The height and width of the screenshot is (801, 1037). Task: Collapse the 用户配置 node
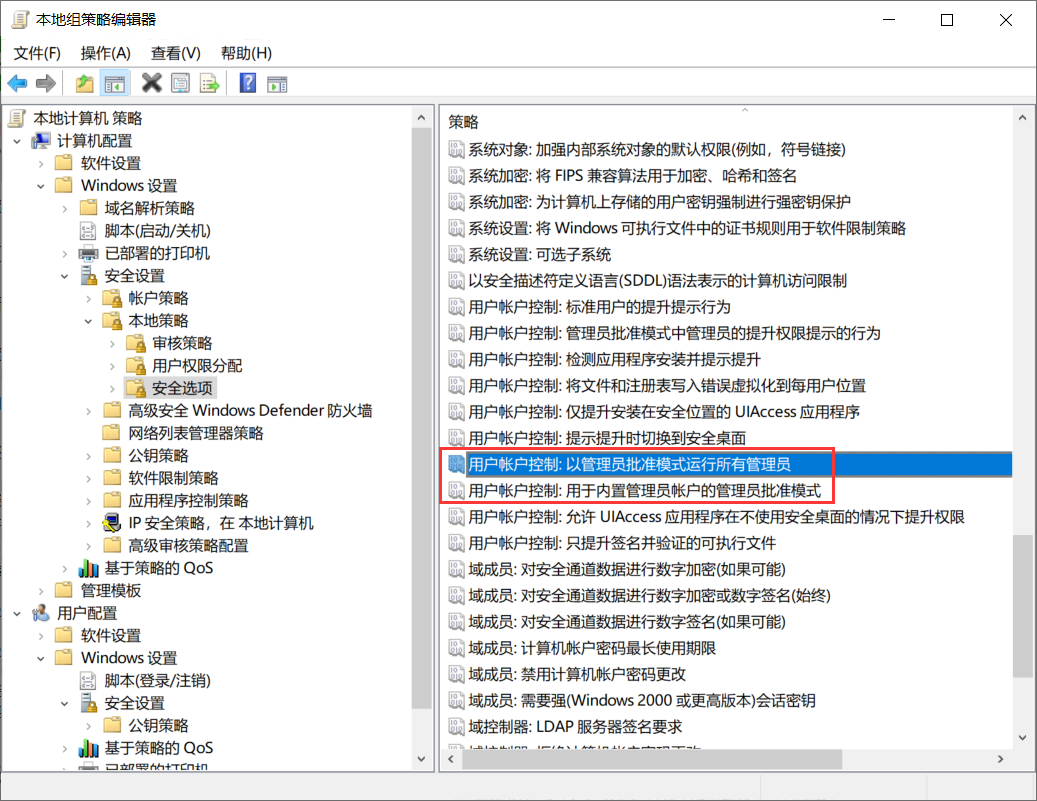pyautogui.click(x=17, y=613)
